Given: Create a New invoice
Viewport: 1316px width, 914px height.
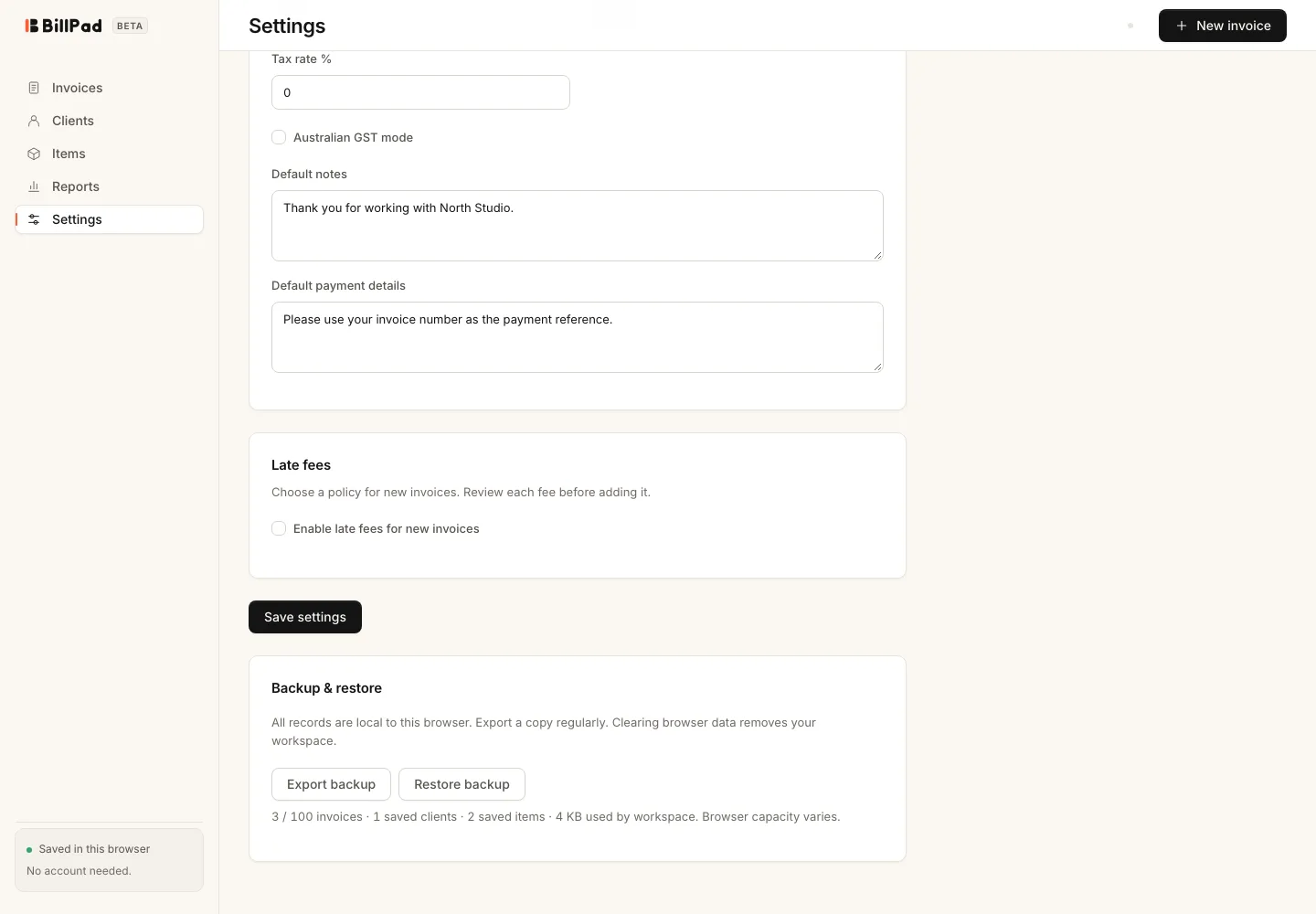Looking at the screenshot, I should click(x=1223, y=26).
